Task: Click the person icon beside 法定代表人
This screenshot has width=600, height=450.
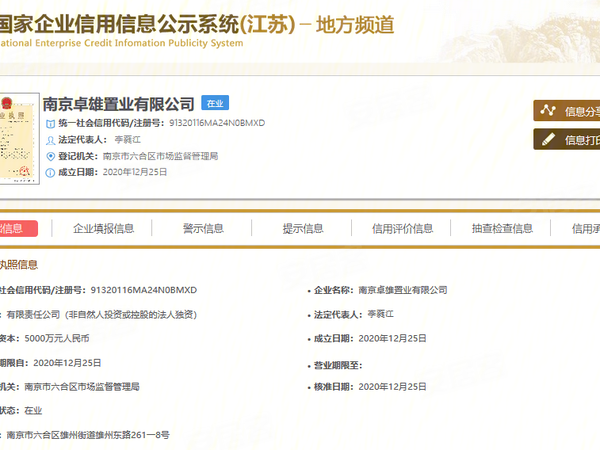Action: point(50,139)
